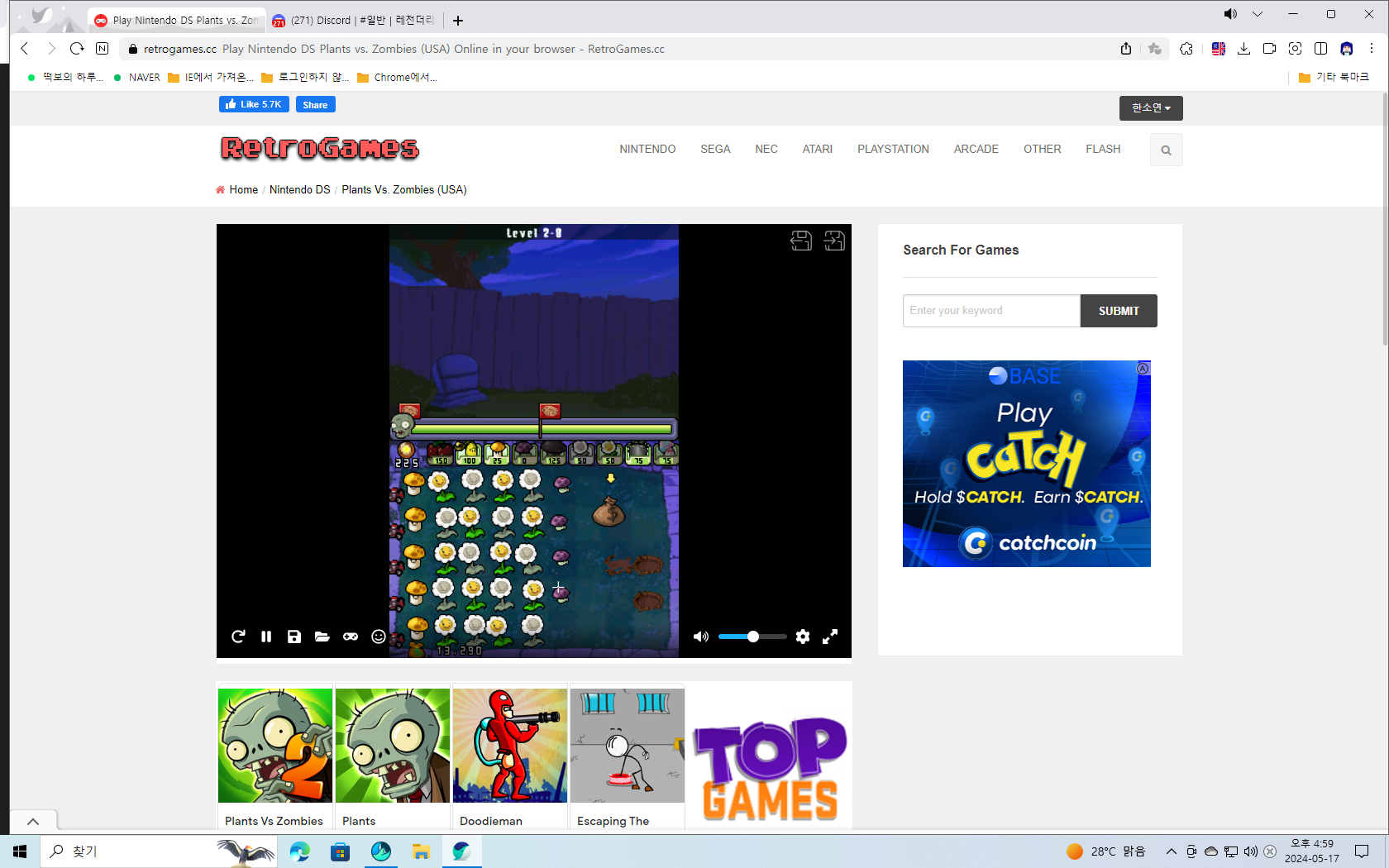Viewport: 1389px width, 868px height.
Task: Mute the emulator sound
Action: [701, 637]
